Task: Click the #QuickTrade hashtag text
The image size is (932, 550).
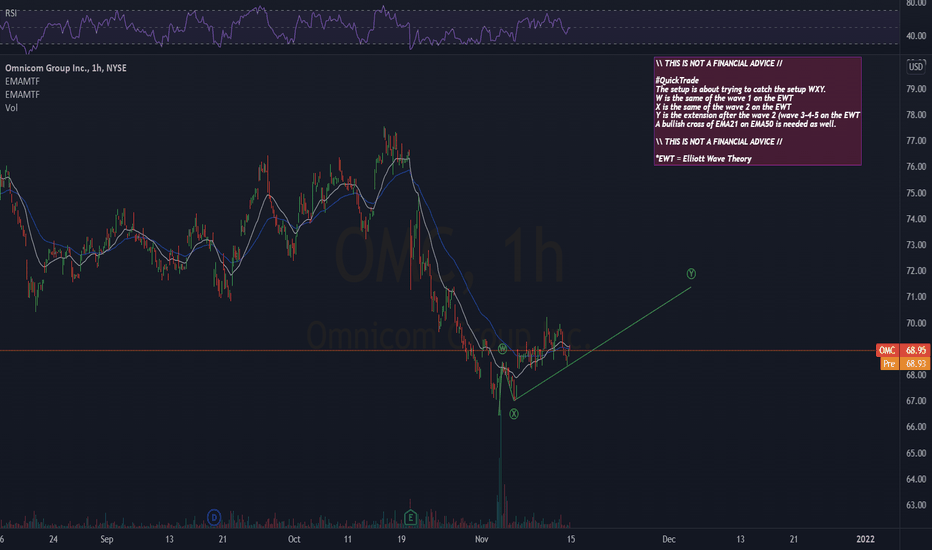Action: (x=677, y=80)
